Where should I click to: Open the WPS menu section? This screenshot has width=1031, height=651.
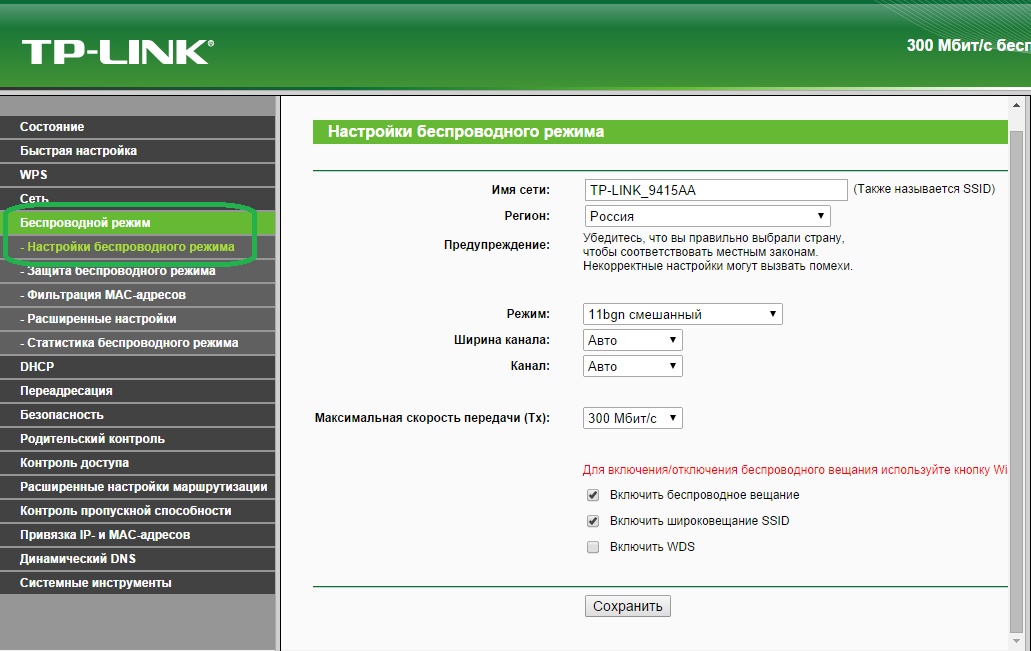33,175
